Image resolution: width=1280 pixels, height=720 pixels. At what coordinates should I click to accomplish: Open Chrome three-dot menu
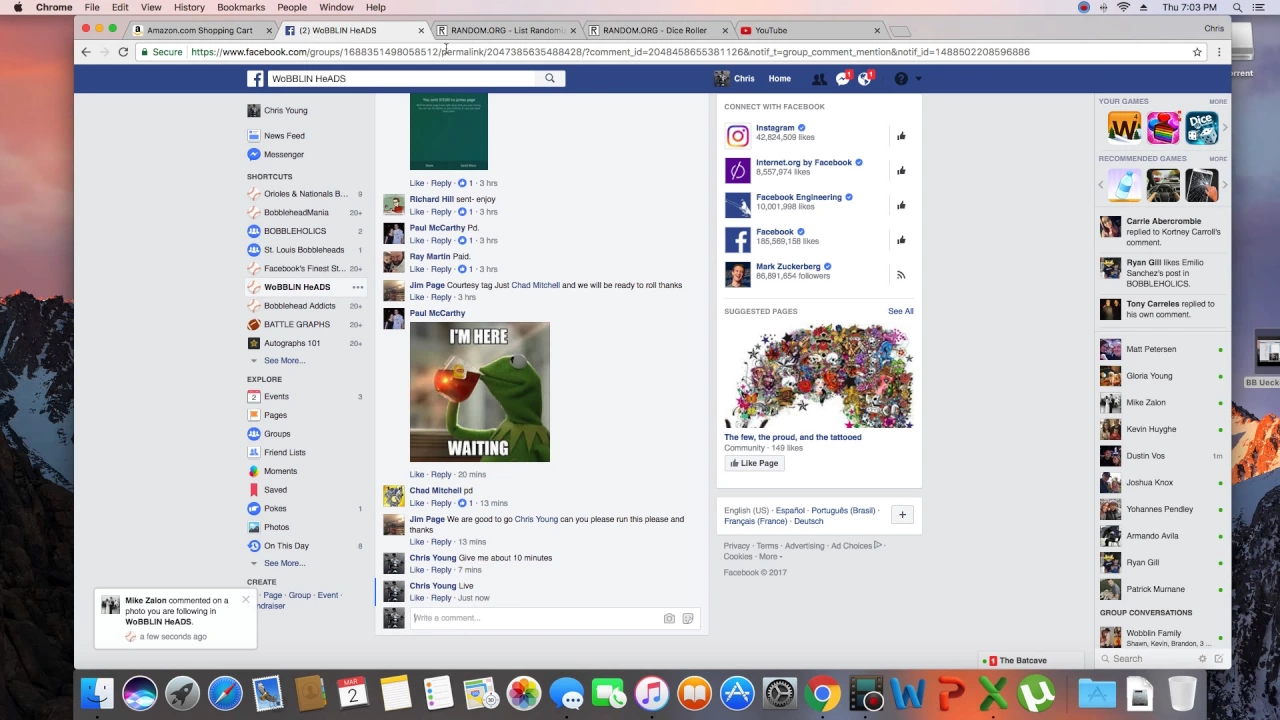click(1218, 52)
